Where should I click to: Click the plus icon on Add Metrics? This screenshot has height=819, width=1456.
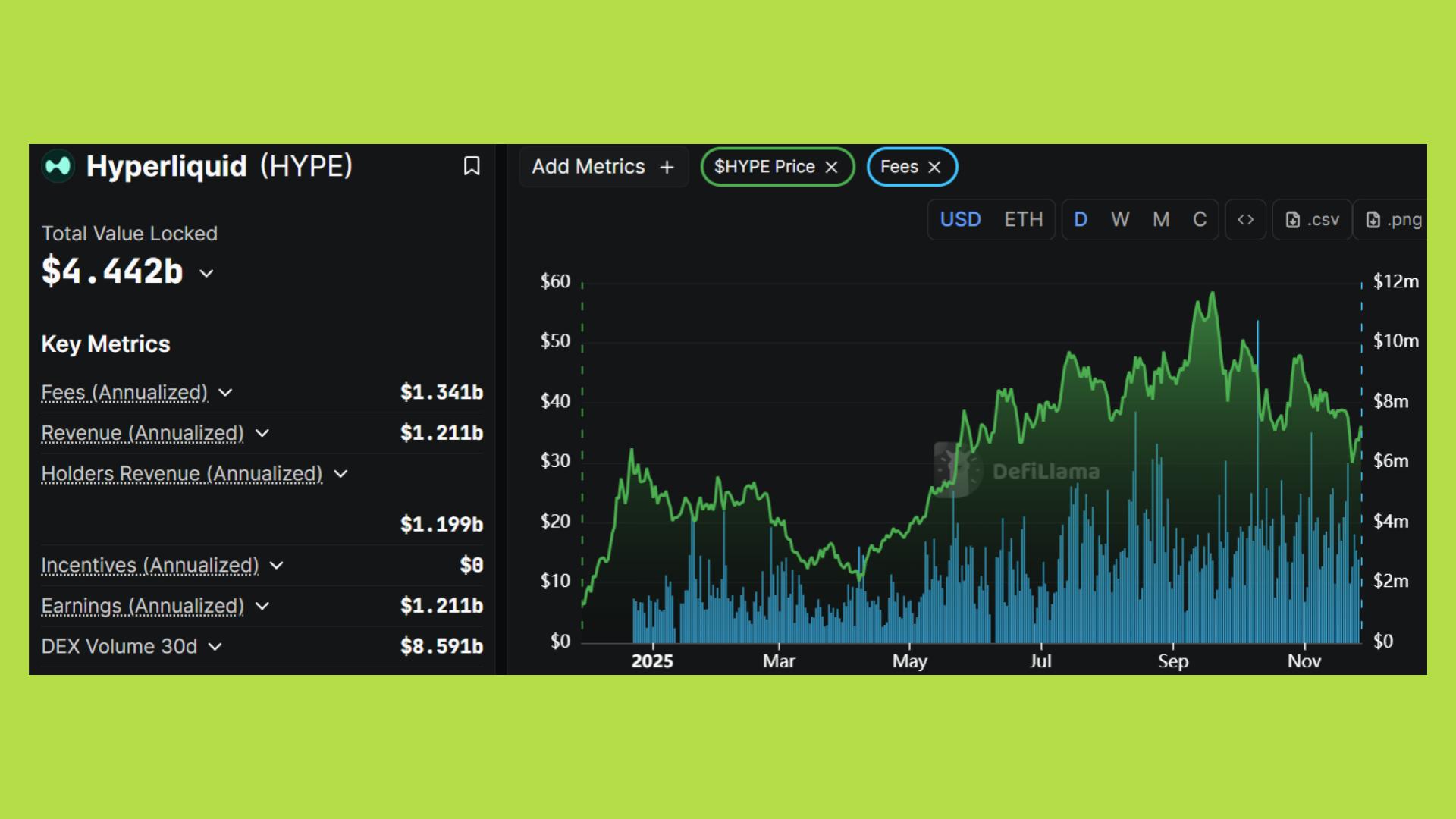[x=667, y=167]
